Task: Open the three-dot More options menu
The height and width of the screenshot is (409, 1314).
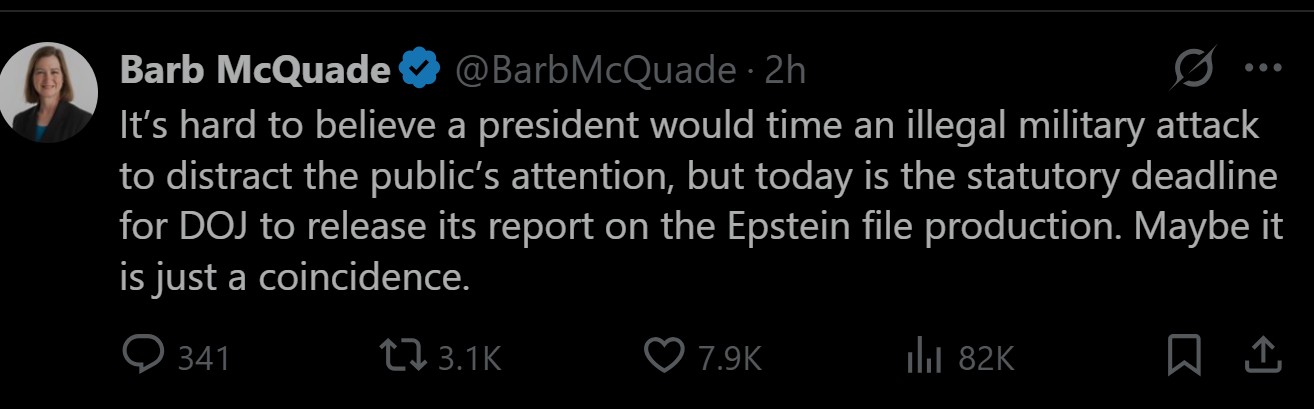Action: point(1262,69)
